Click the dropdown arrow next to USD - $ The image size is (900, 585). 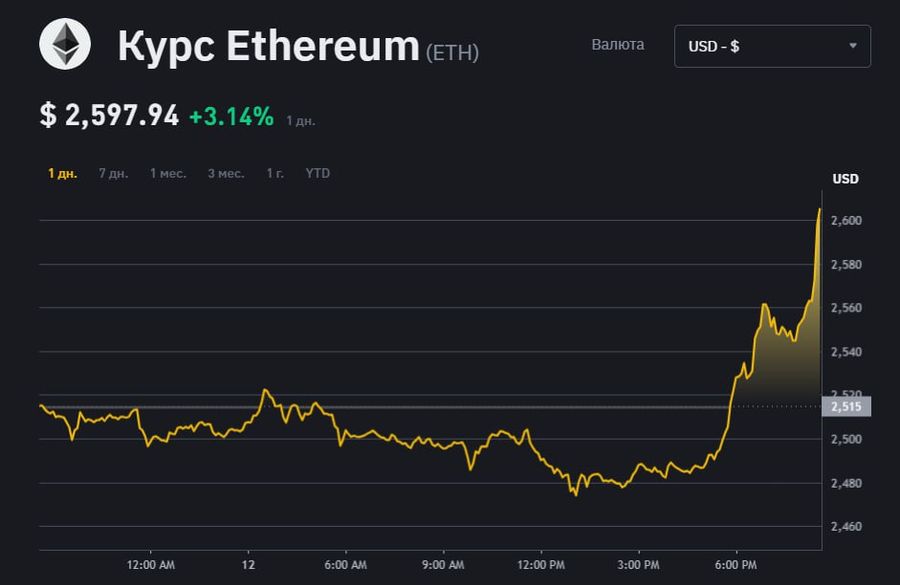click(x=853, y=46)
